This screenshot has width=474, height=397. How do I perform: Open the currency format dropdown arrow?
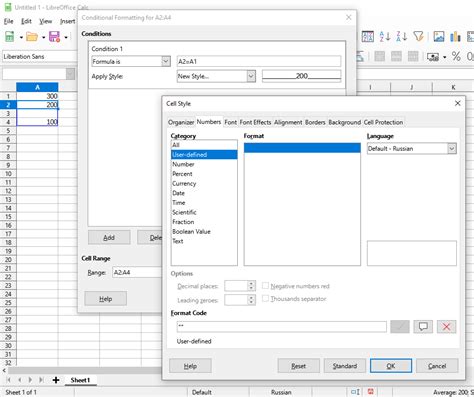point(444,58)
